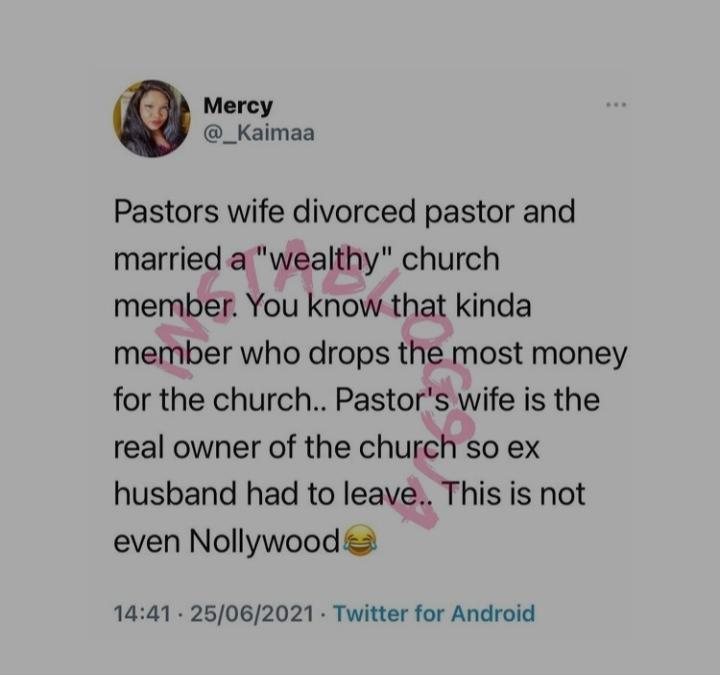Tap the line starting "for the church.."
This screenshot has height=675, width=720.
coord(355,401)
